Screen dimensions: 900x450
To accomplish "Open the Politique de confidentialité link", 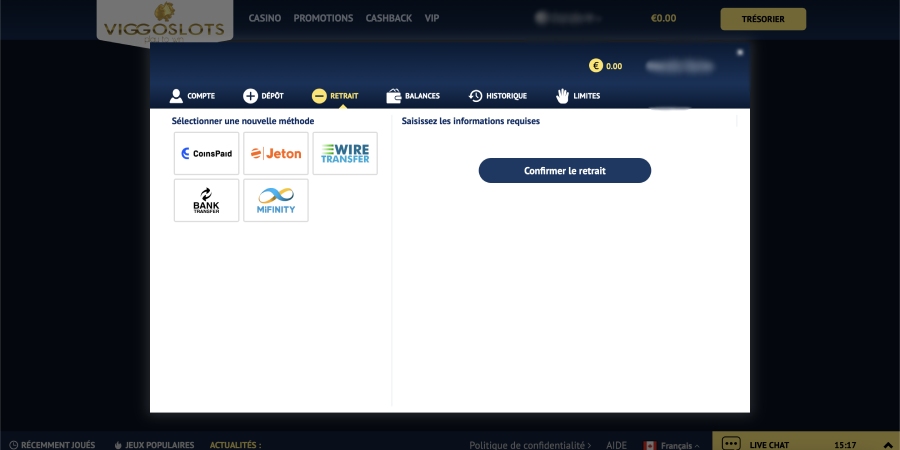I will click(x=529, y=444).
